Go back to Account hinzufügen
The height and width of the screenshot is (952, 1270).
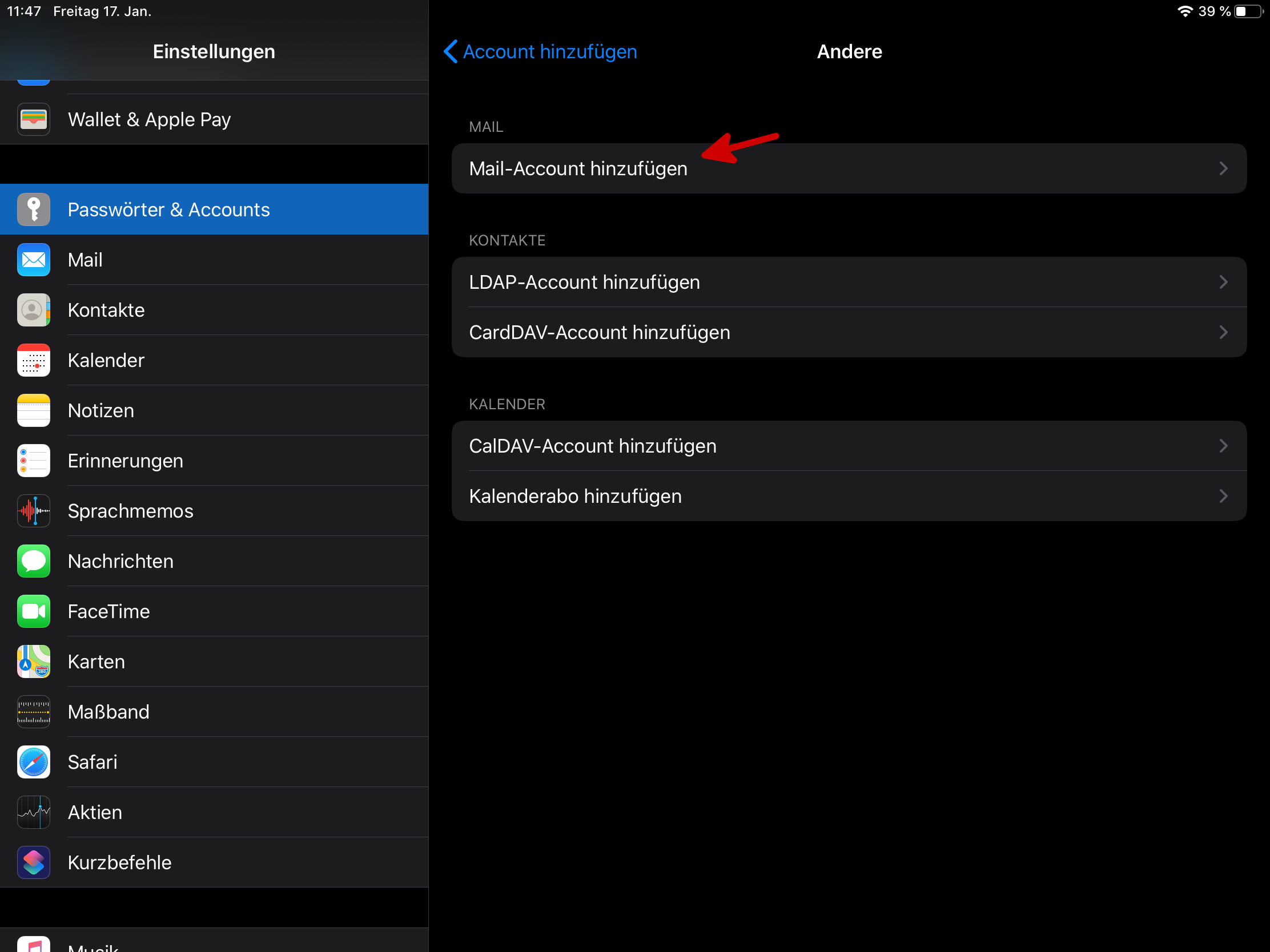(540, 51)
